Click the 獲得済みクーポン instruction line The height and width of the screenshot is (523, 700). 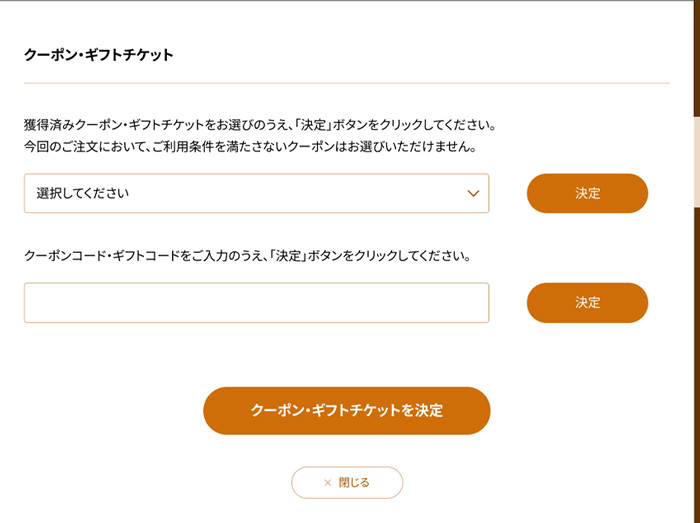[260, 125]
